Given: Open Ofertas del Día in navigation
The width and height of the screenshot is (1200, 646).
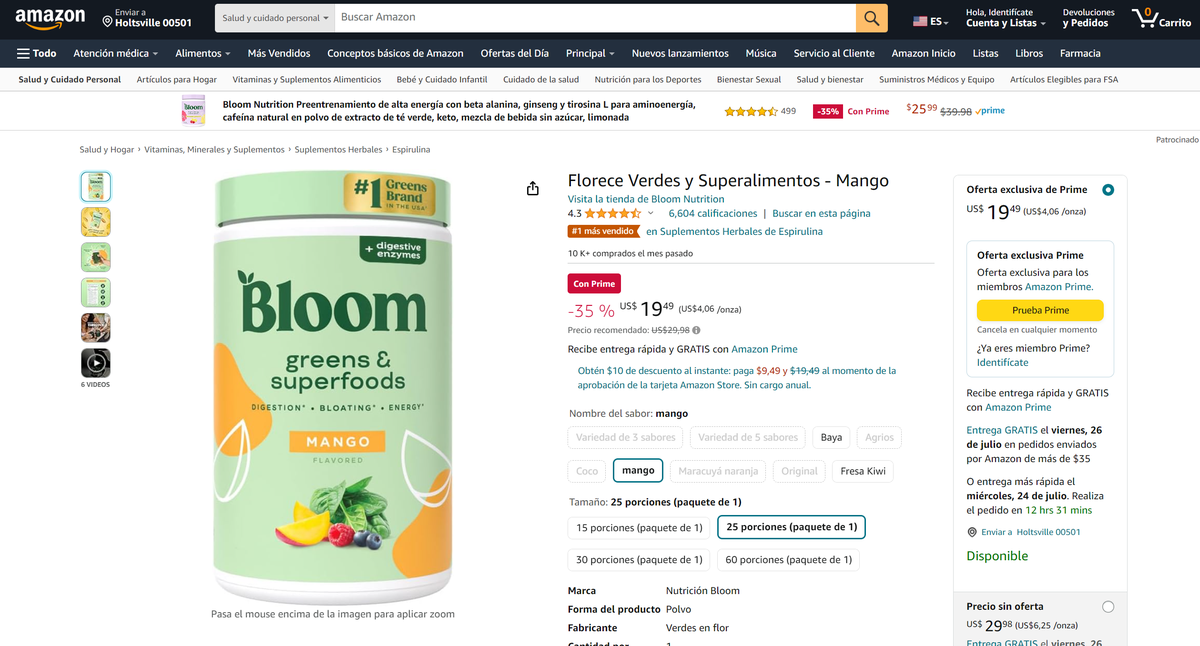Looking at the screenshot, I should pyautogui.click(x=514, y=53).
